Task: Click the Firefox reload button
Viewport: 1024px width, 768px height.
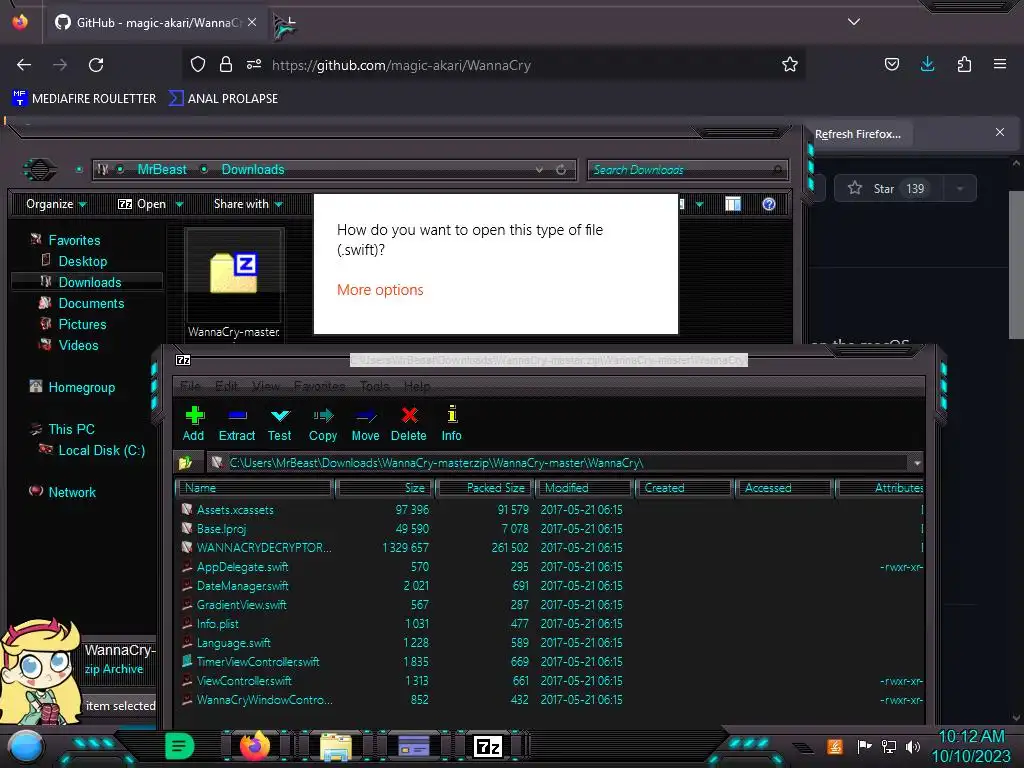Action: pos(96,65)
